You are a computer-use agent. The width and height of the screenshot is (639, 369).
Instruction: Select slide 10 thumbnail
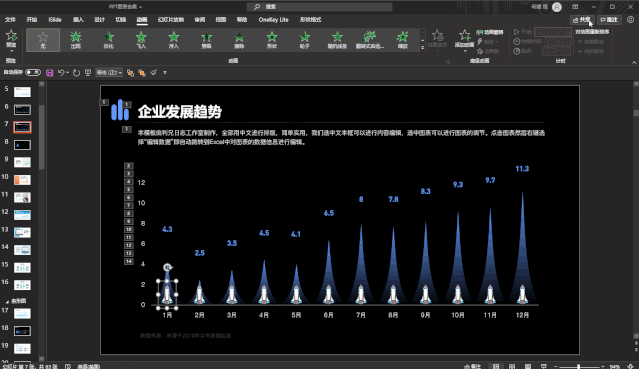click(22, 180)
